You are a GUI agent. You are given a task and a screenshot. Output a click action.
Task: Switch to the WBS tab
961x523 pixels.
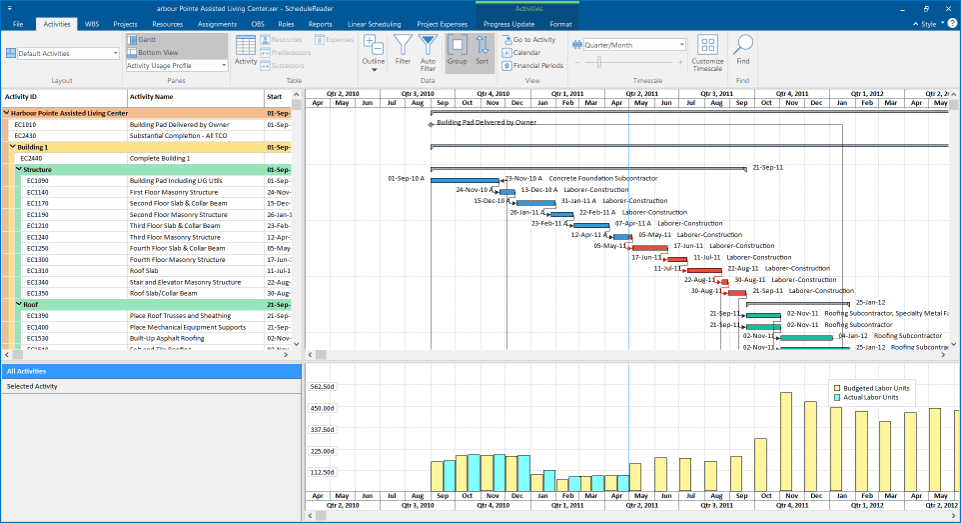click(x=92, y=24)
